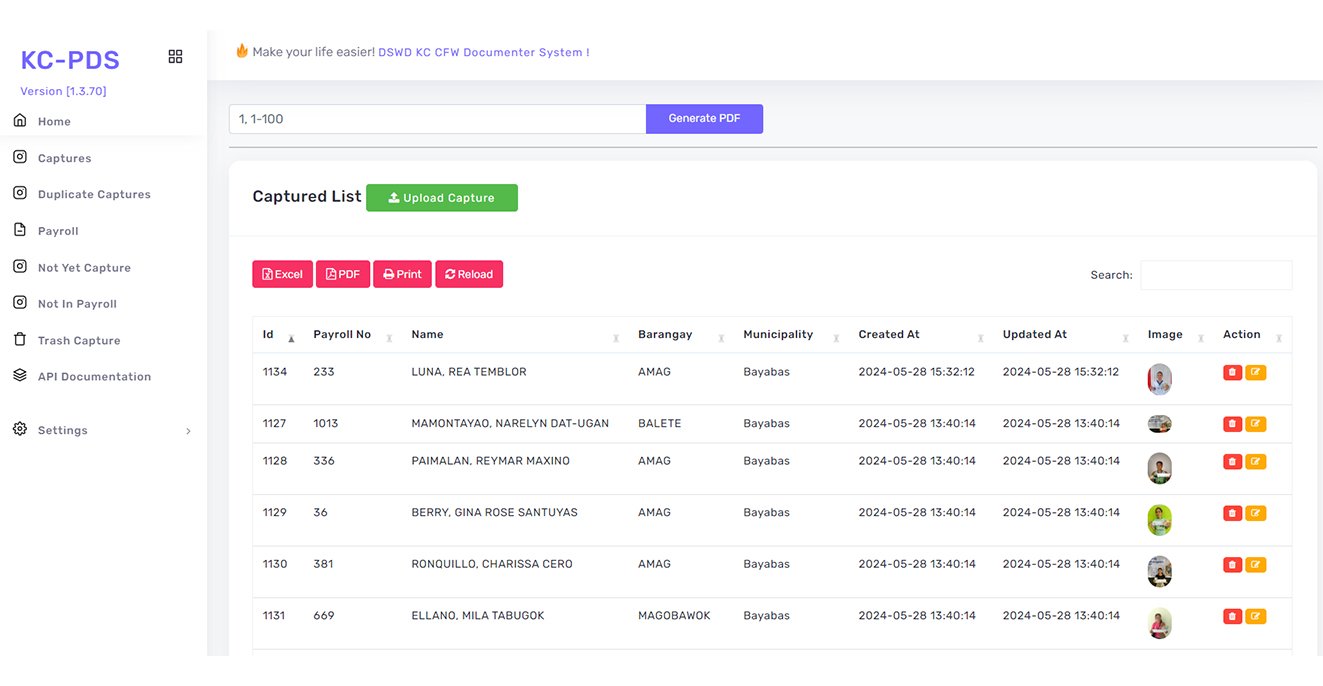The image size is (1323, 686).
Task: Edit record 1127 using edit icon
Action: tap(1254, 423)
